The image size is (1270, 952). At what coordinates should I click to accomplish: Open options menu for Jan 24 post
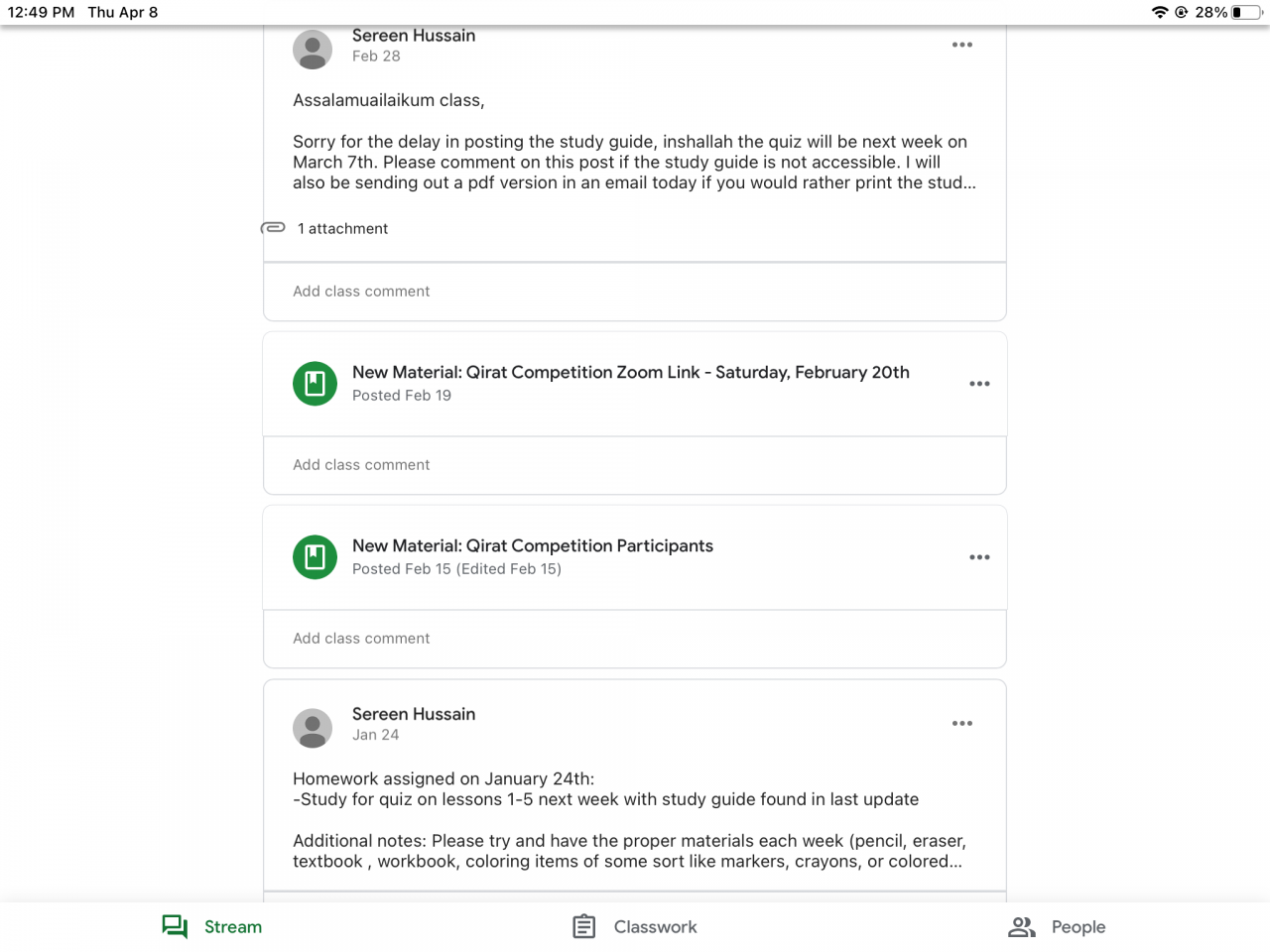tap(961, 723)
